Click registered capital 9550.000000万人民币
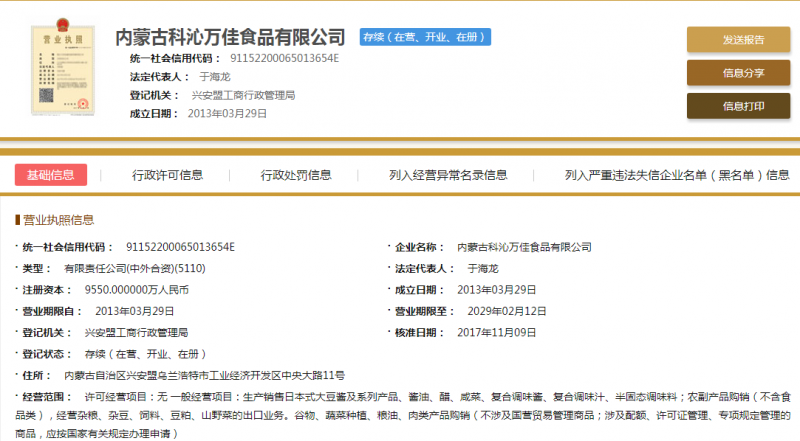The width and height of the screenshot is (800, 441). tap(137, 290)
